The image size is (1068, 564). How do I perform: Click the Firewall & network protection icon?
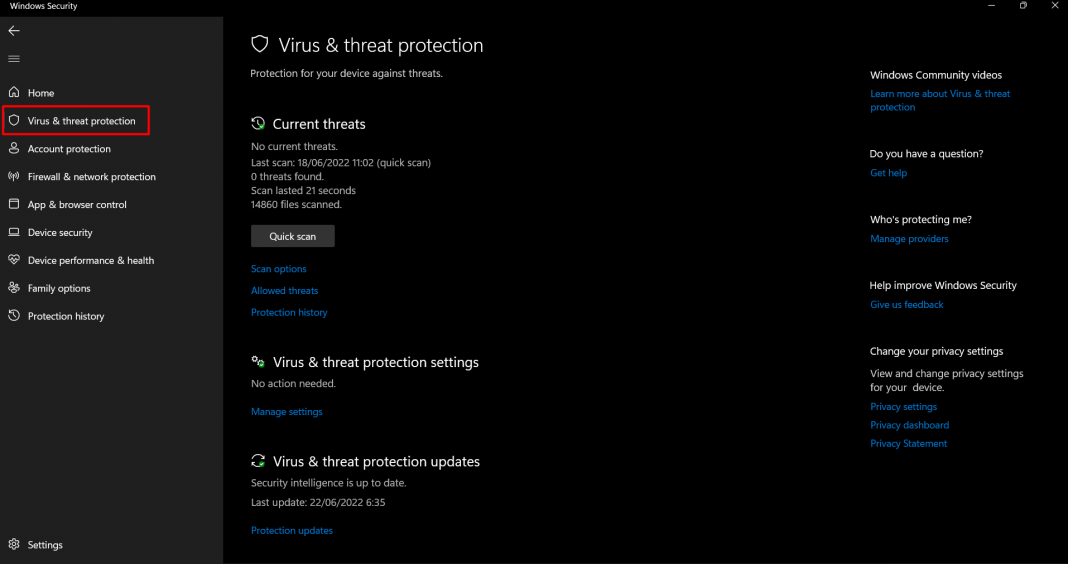14,177
